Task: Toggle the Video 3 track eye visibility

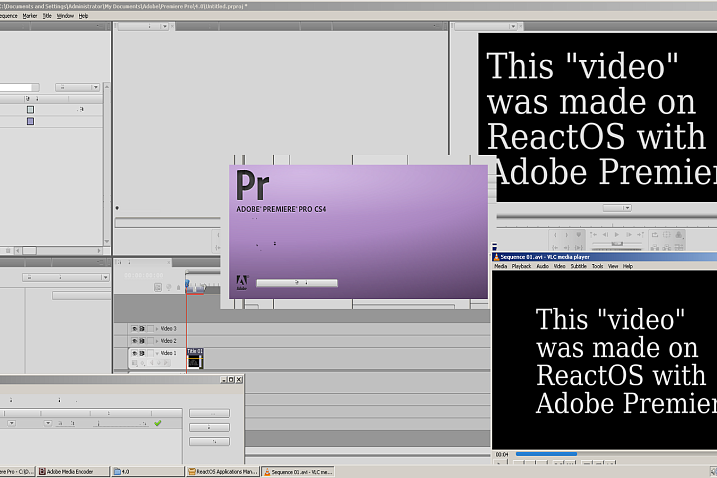Action: click(134, 329)
